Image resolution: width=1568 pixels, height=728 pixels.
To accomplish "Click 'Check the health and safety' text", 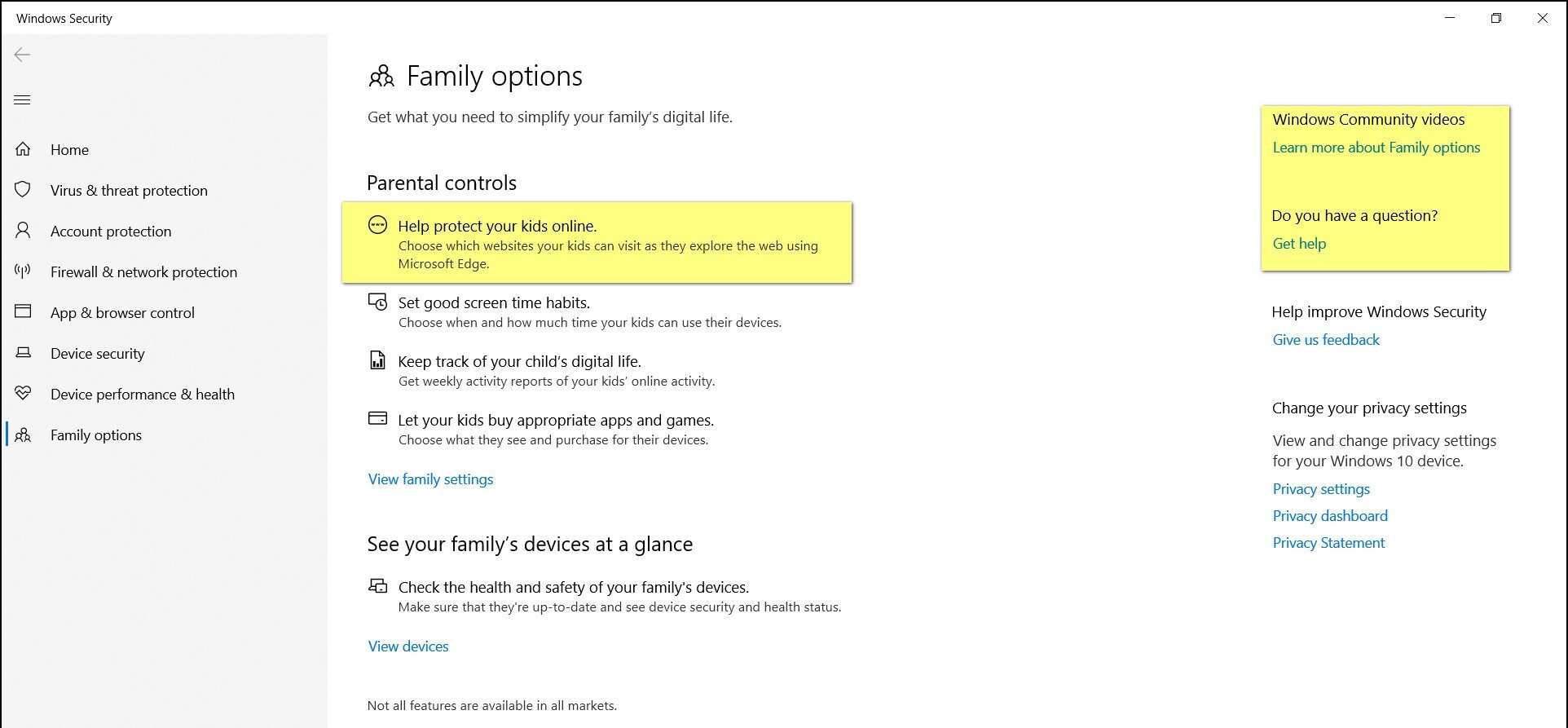I will click(574, 588).
